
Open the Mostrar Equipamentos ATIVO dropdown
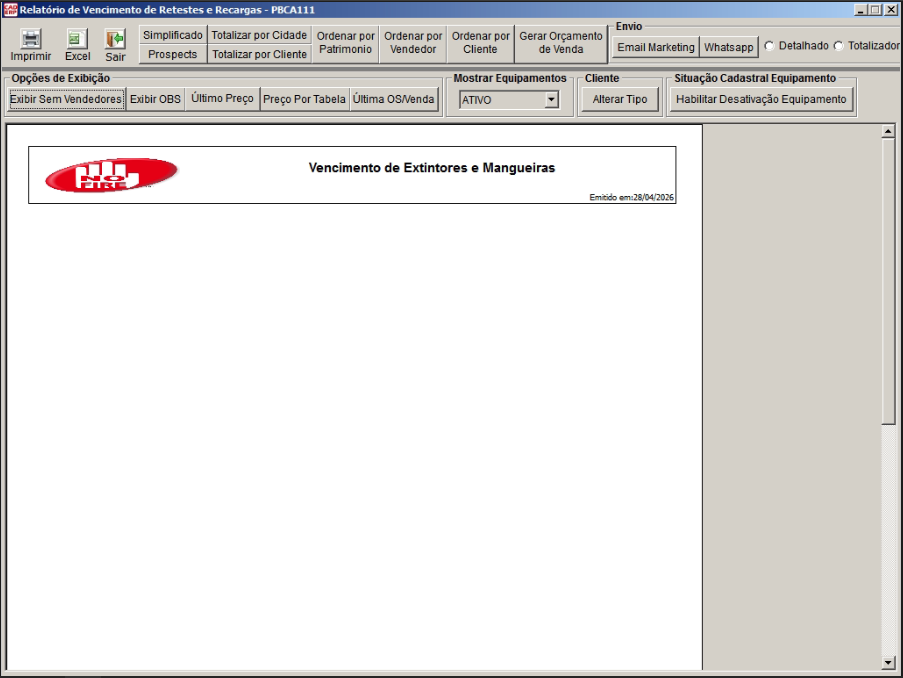click(552, 100)
